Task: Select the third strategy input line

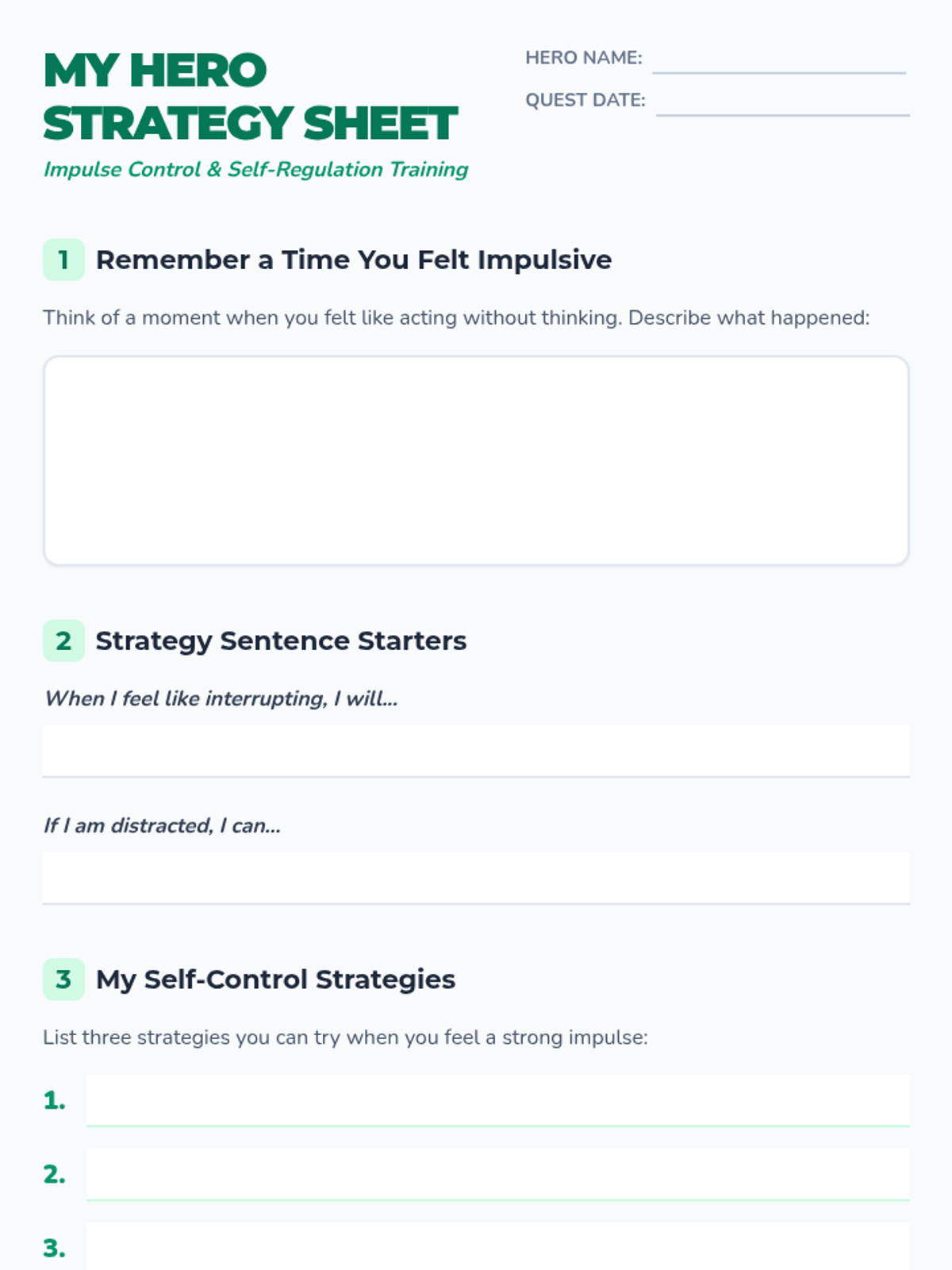Action: coord(497,1248)
